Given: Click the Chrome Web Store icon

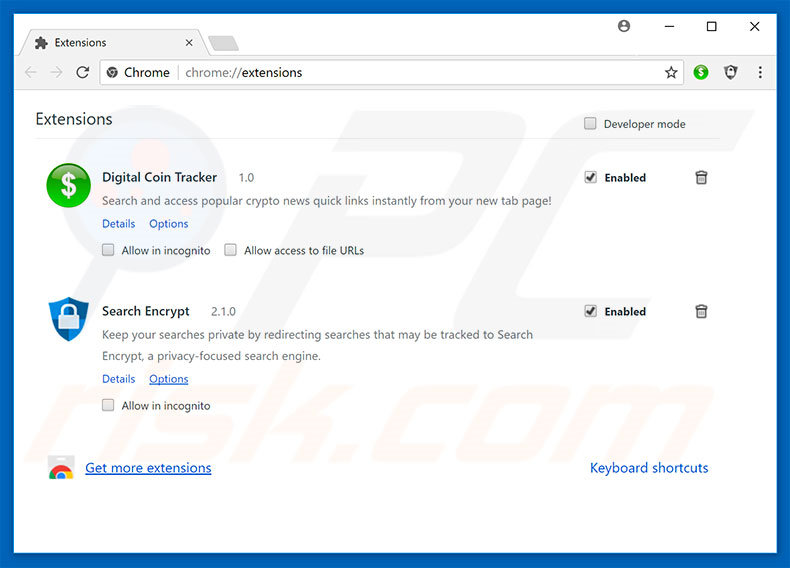Looking at the screenshot, I should 61,467.
